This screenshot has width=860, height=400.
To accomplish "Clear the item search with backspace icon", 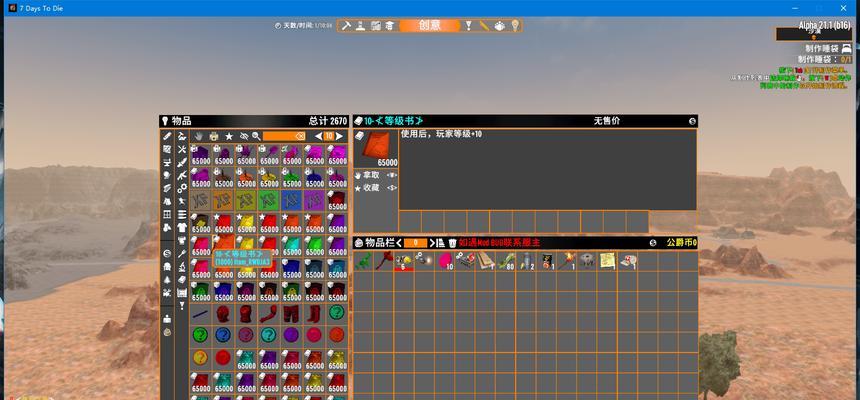I will pyautogui.click(x=300, y=136).
